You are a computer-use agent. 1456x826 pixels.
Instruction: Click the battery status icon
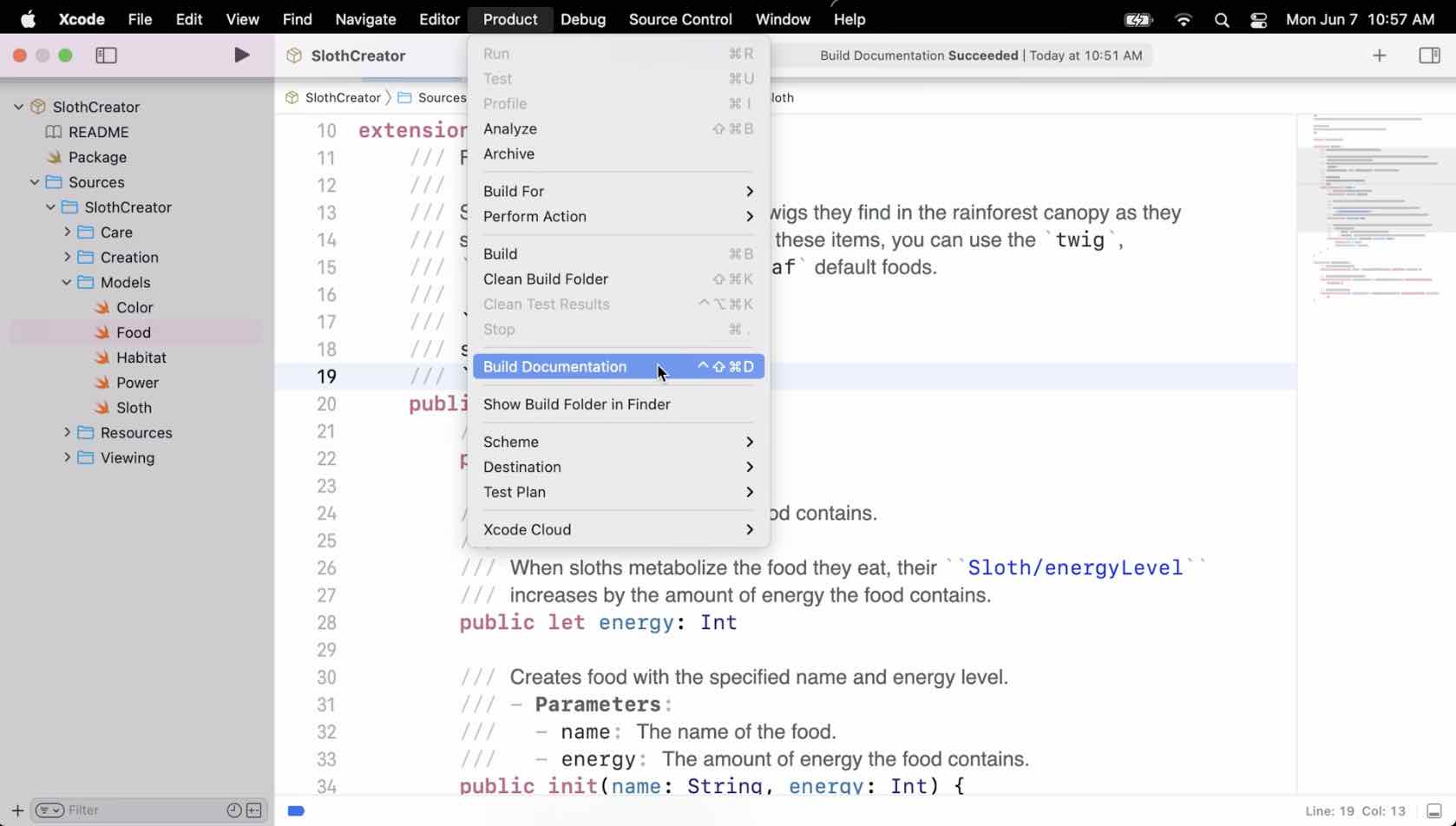pyautogui.click(x=1138, y=19)
